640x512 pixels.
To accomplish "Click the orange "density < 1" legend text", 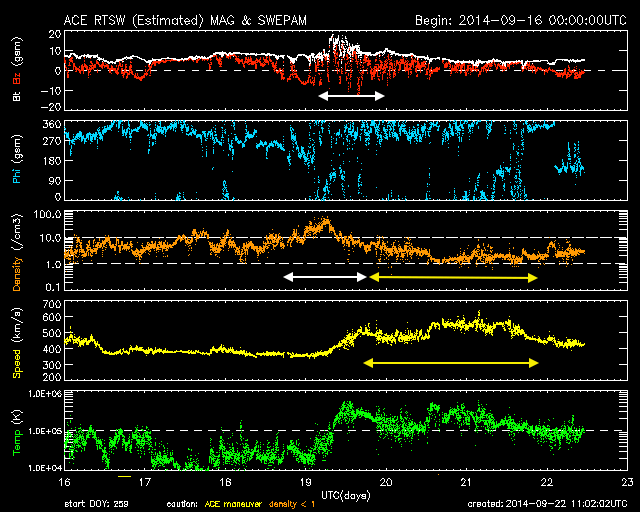I will [x=292, y=504].
